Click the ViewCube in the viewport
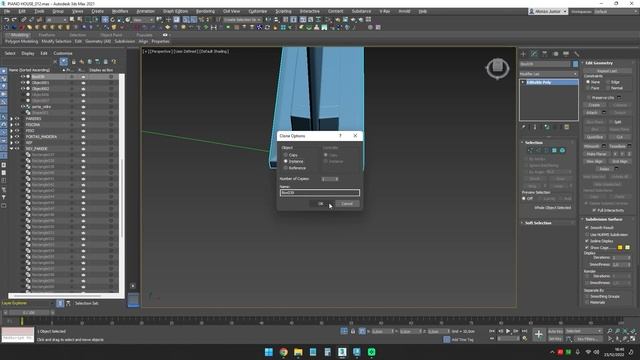Screen dimensions: 640x360 click(x=498, y=67)
